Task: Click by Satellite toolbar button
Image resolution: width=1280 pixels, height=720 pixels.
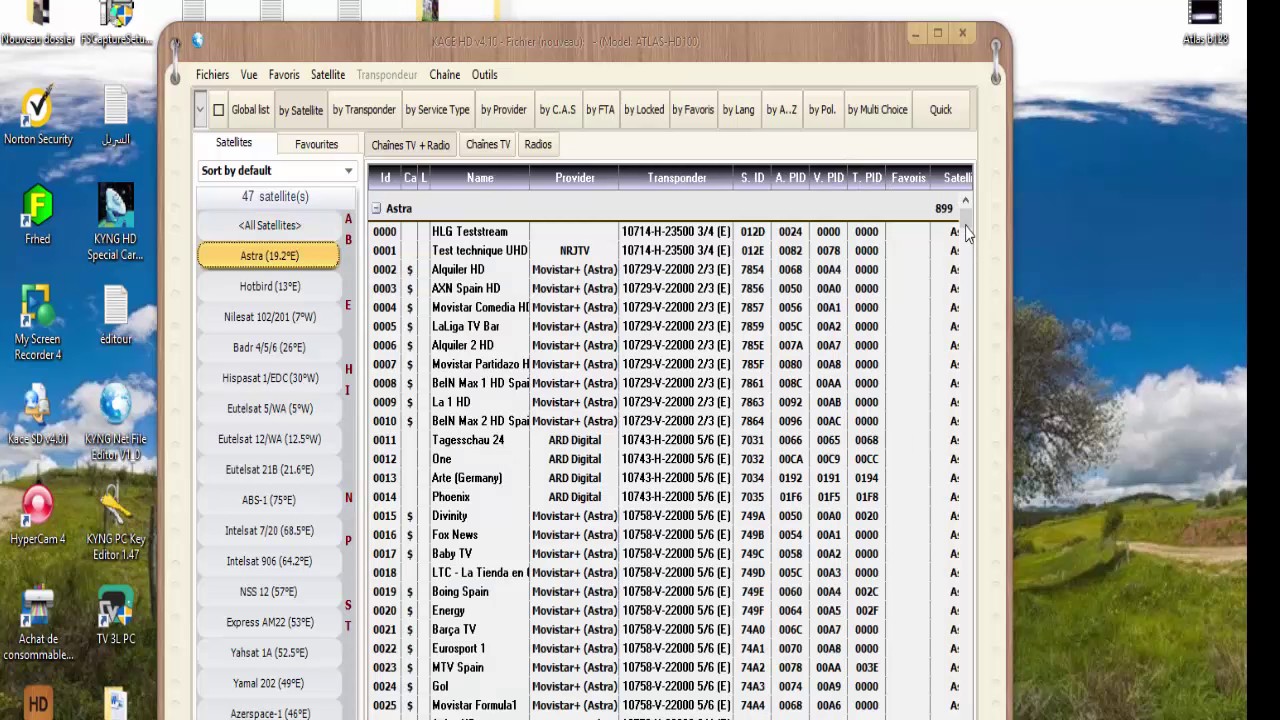Action: coord(301,110)
